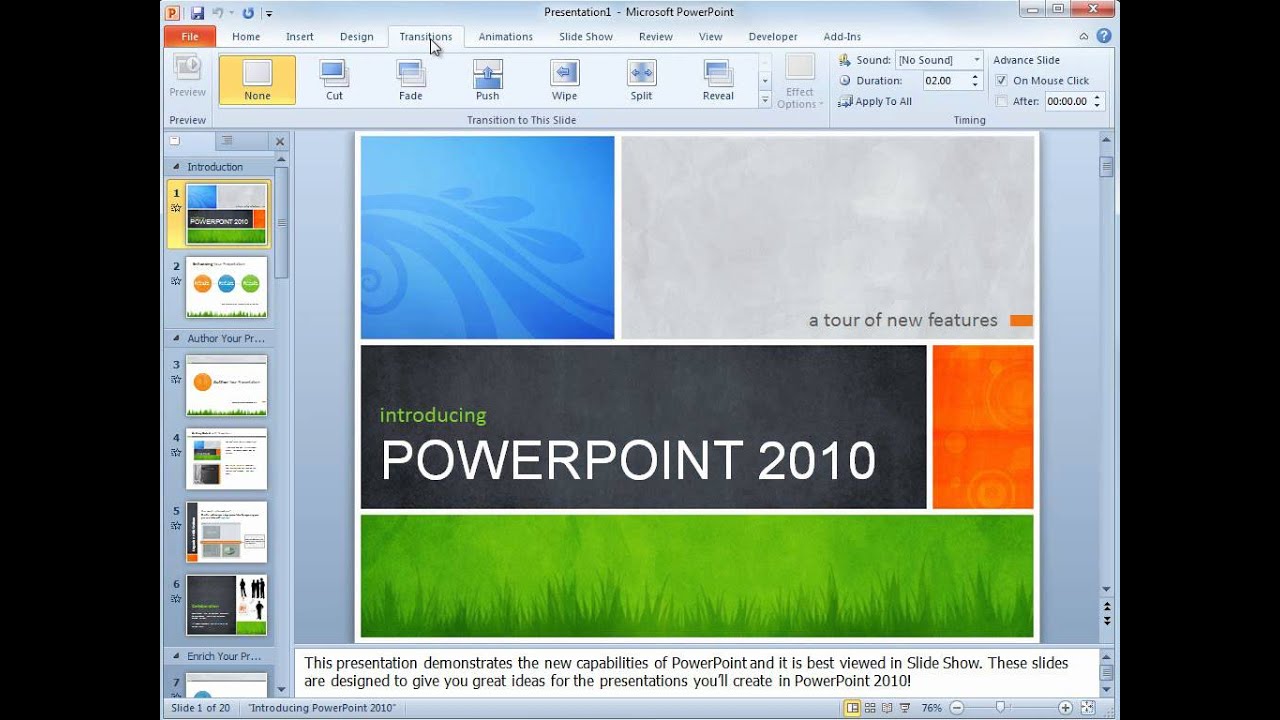The height and width of the screenshot is (720, 1280).
Task: Select the Cut transition
Action: 334,80
